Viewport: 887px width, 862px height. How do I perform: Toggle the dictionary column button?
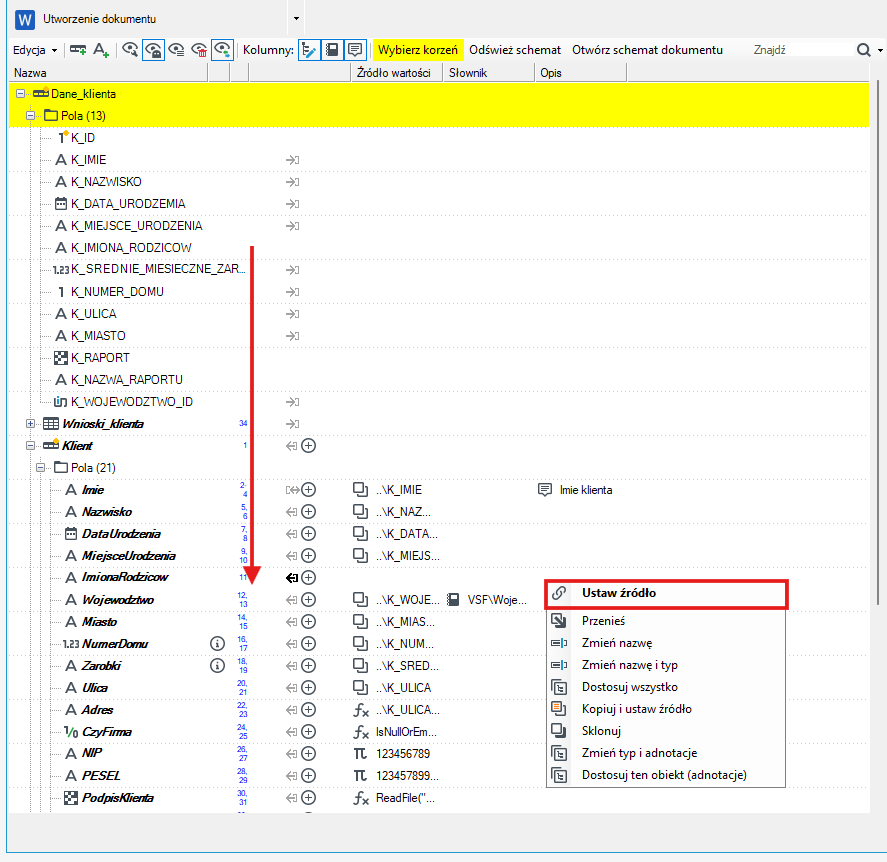tap(332, 50)
